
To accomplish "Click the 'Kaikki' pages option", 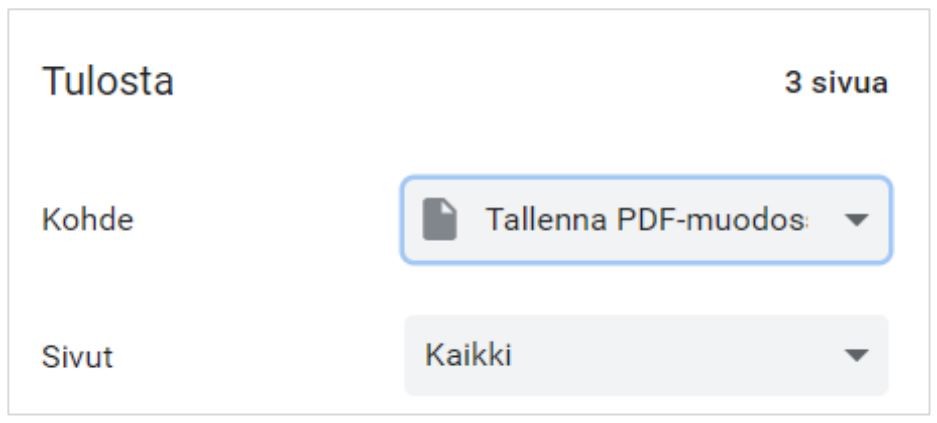I will pyautogui.click(x=468, y=355).
